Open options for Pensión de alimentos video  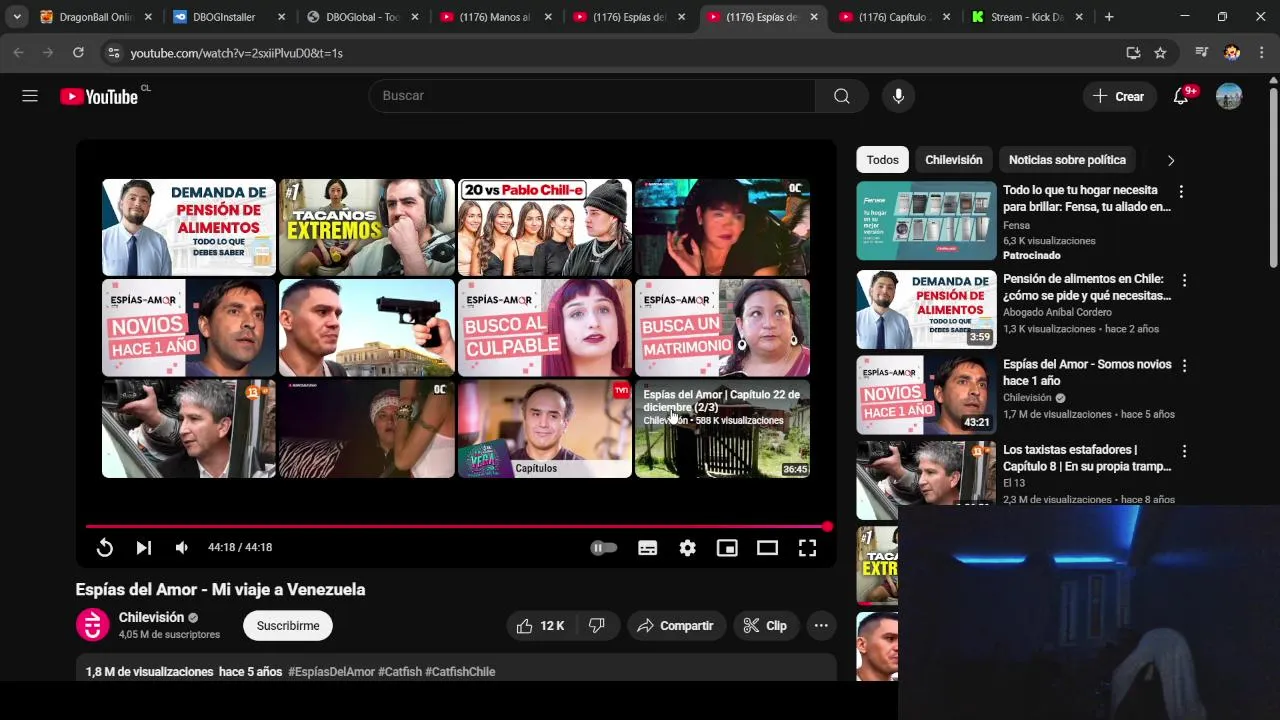[1184, 281]
